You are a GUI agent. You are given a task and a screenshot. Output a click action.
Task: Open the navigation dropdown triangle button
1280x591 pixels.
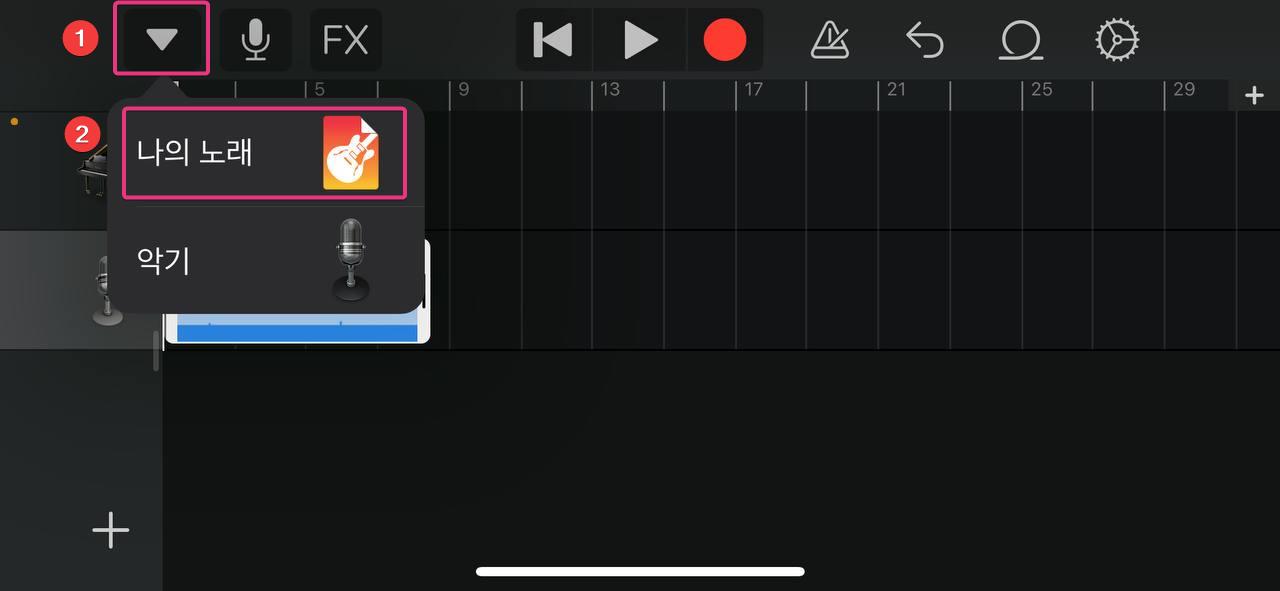[161, 39]
